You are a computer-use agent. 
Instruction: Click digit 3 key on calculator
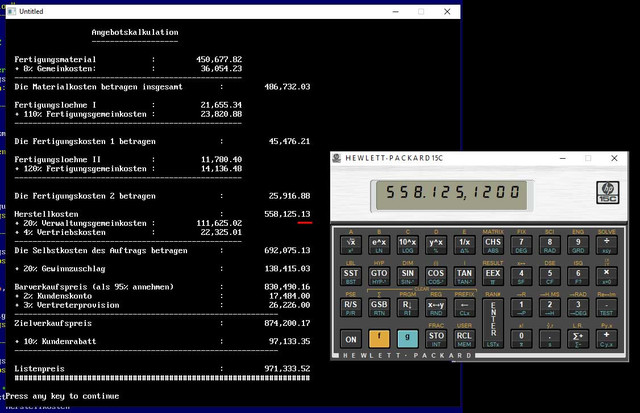(578, 307)
